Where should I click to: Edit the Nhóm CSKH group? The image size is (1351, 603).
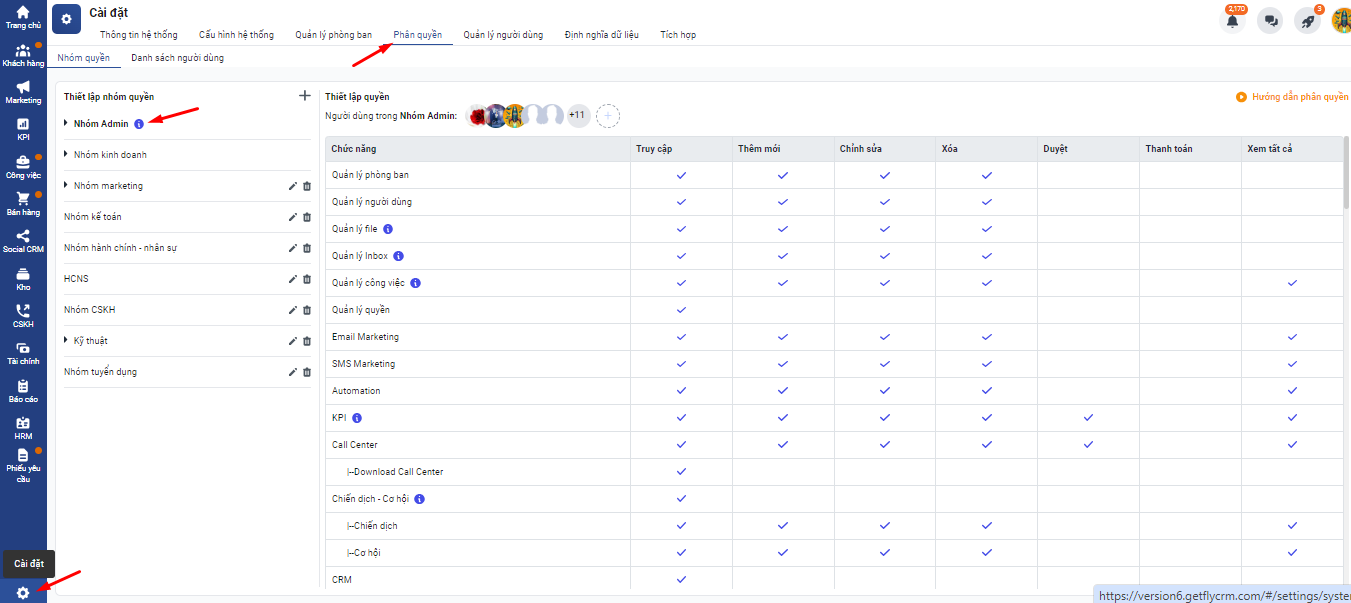pyautogui.click(x=293, y=310)
